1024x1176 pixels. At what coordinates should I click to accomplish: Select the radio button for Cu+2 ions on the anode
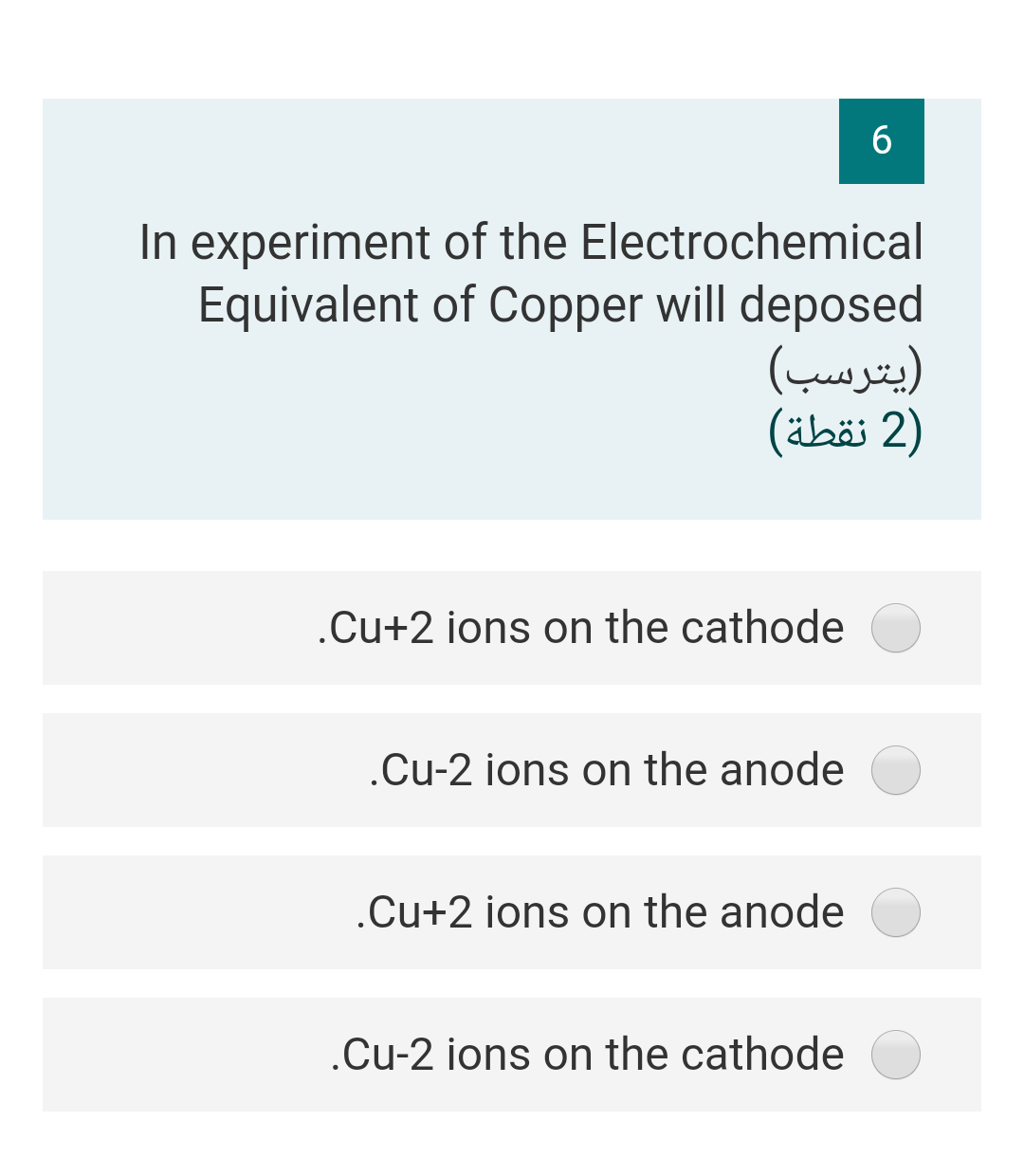[896, 912]
